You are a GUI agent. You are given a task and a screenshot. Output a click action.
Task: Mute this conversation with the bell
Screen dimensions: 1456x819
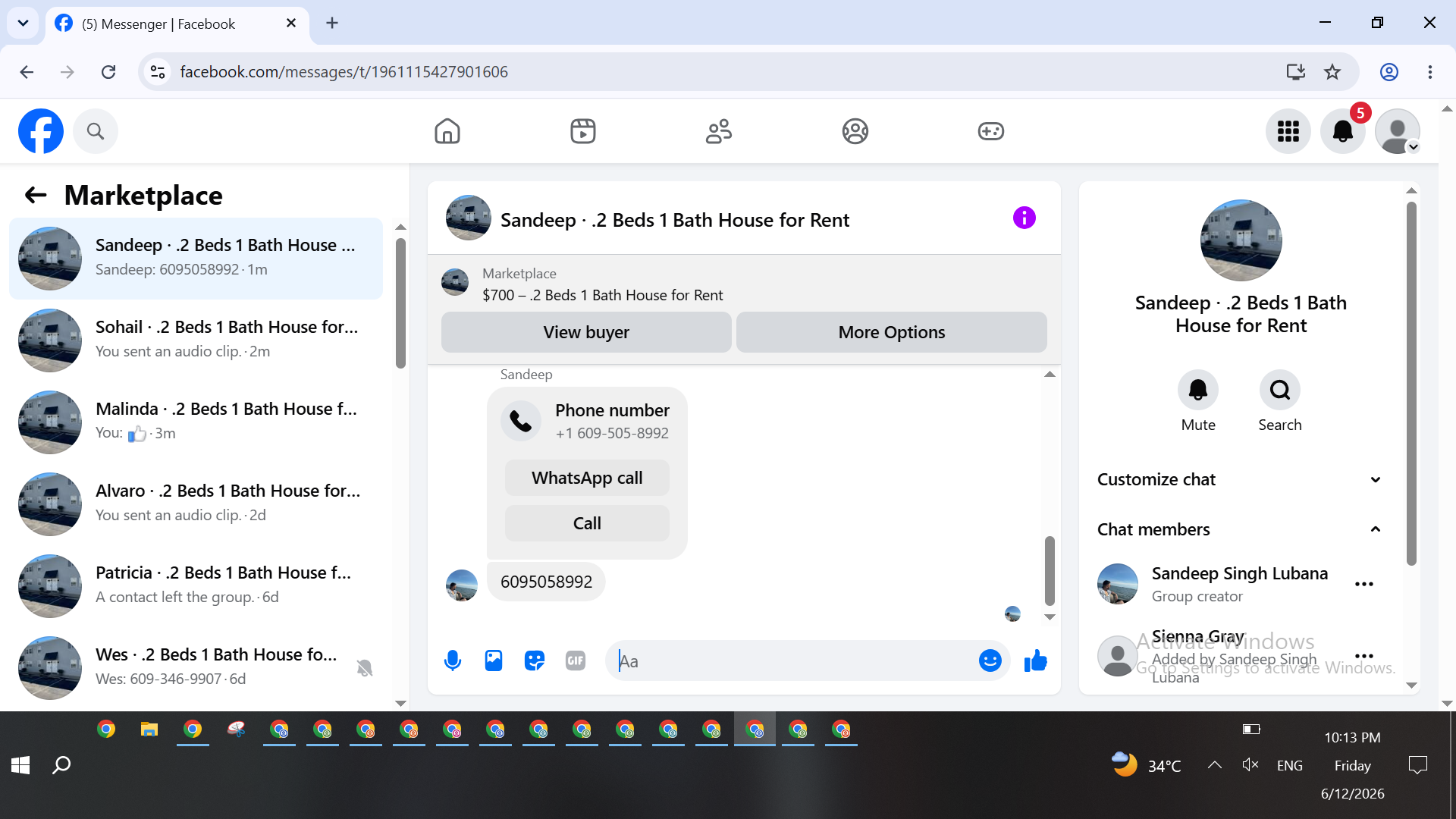[1198, 390]
